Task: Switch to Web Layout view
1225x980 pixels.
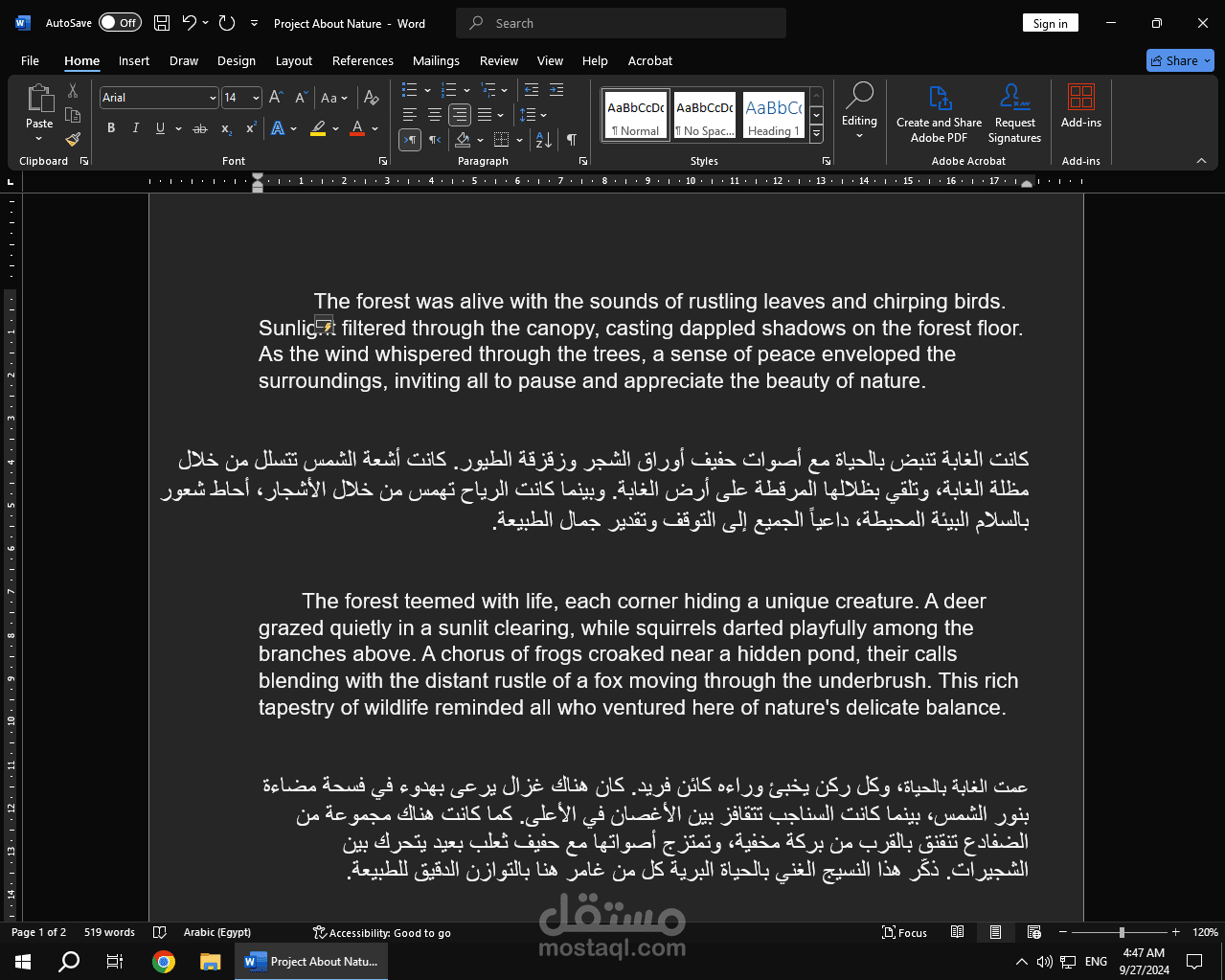Action: (x=1034, y=932)
